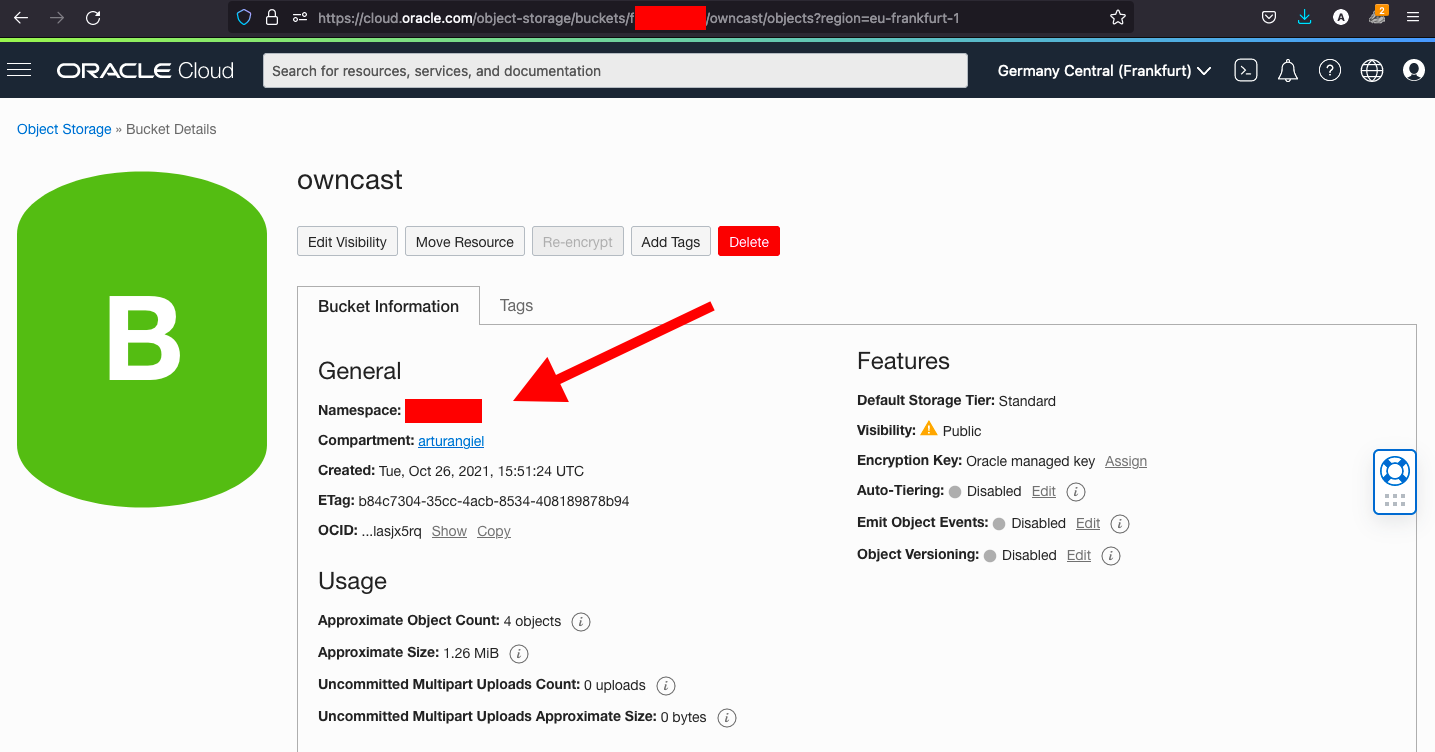Screen dimensions: 1435x752
Task: Open the browser downloads arrow
Action: [1305, 18]
